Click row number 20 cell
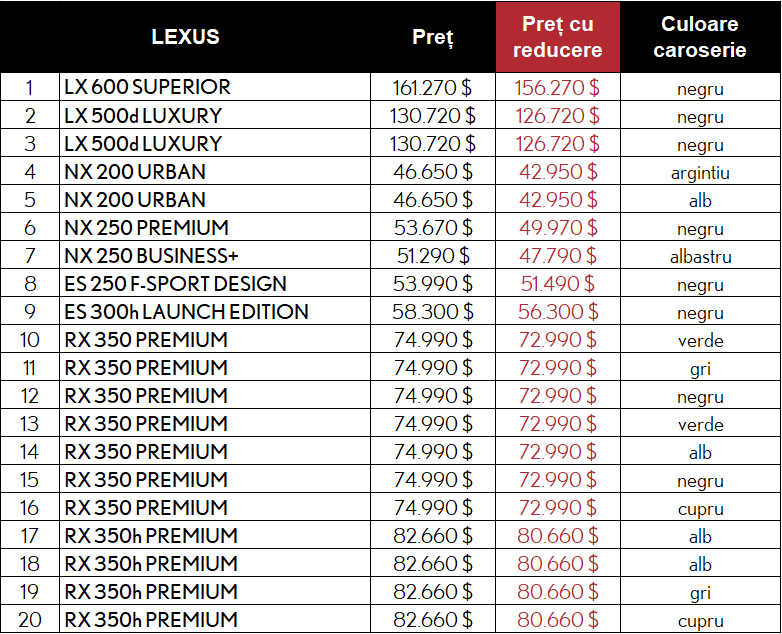The image size is (782, 634). (x=30, y=619)
